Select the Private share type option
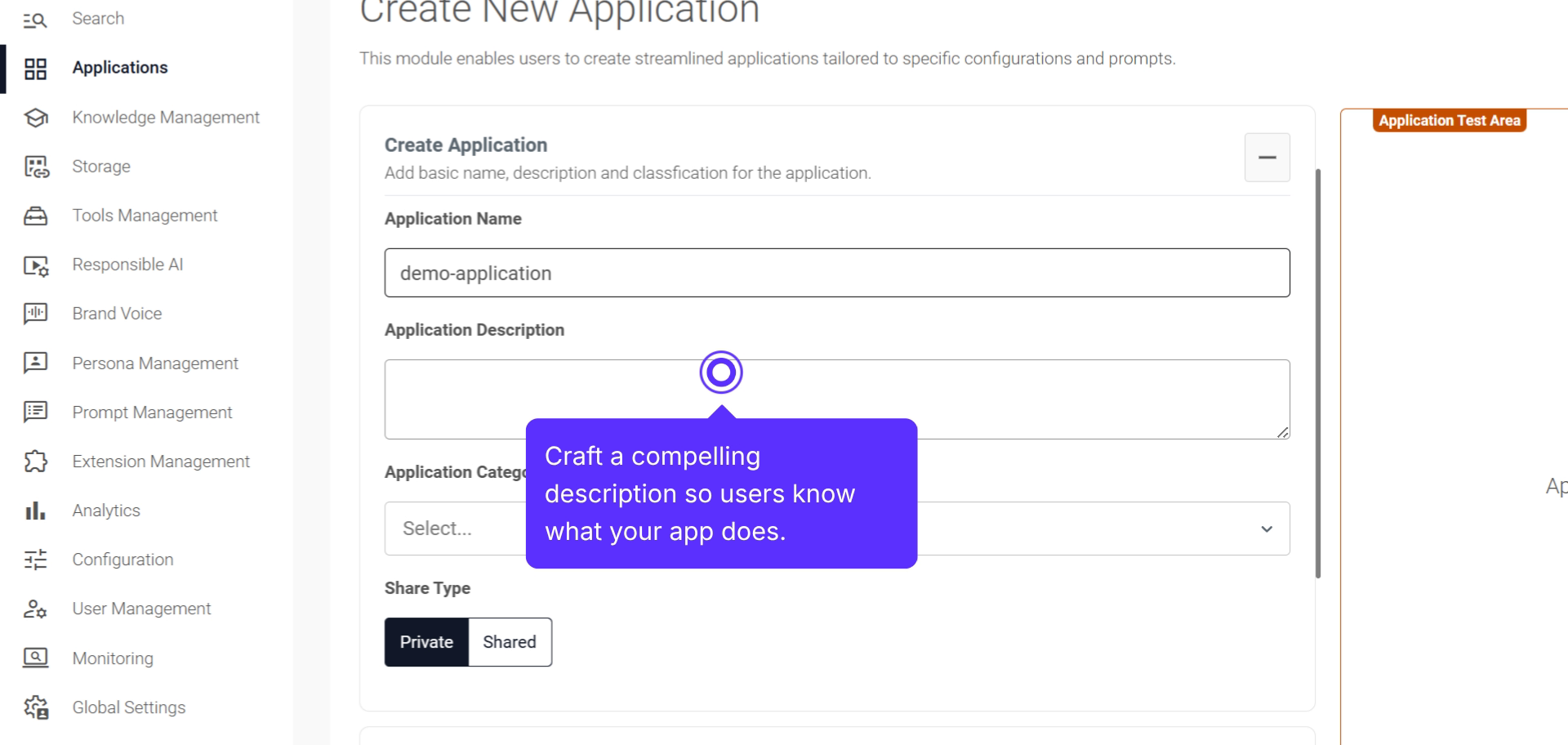 (x=426, y=642)
